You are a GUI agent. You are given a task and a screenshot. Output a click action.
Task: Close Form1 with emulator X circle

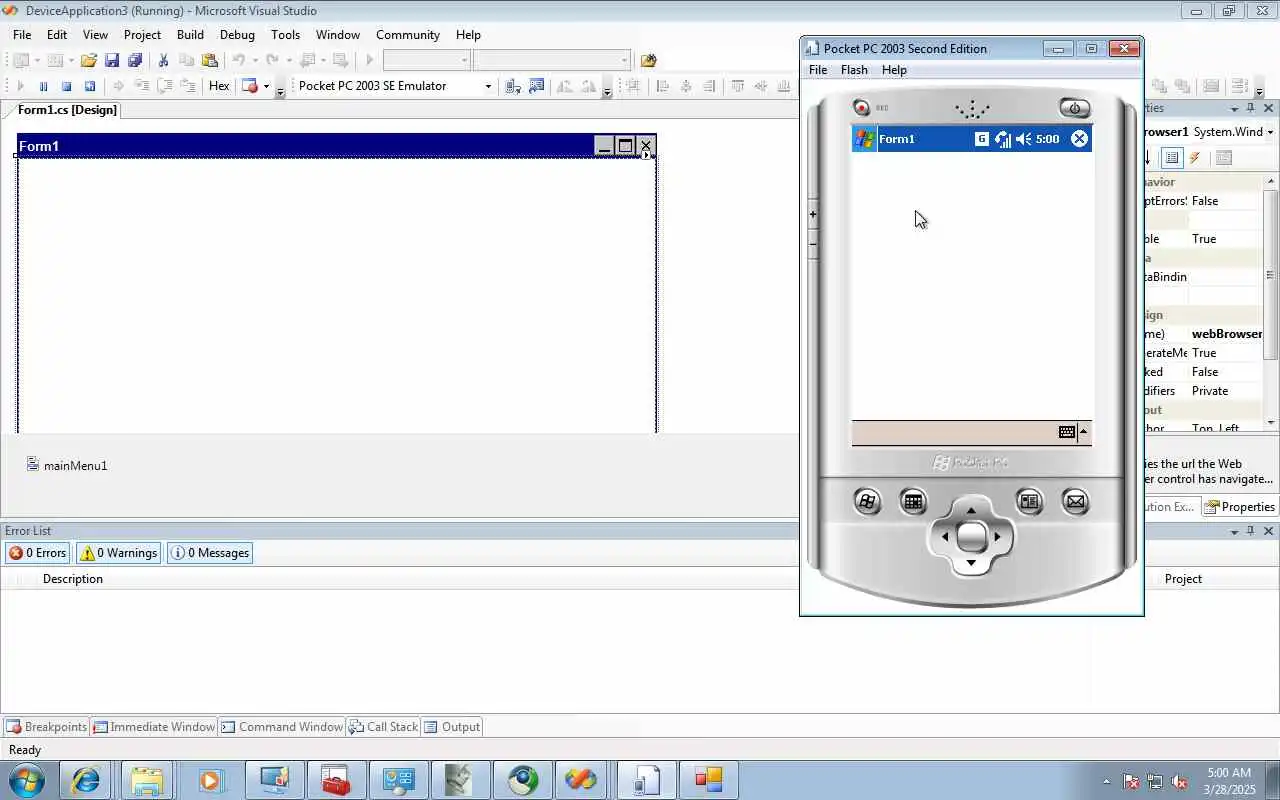click(1079, 139)
